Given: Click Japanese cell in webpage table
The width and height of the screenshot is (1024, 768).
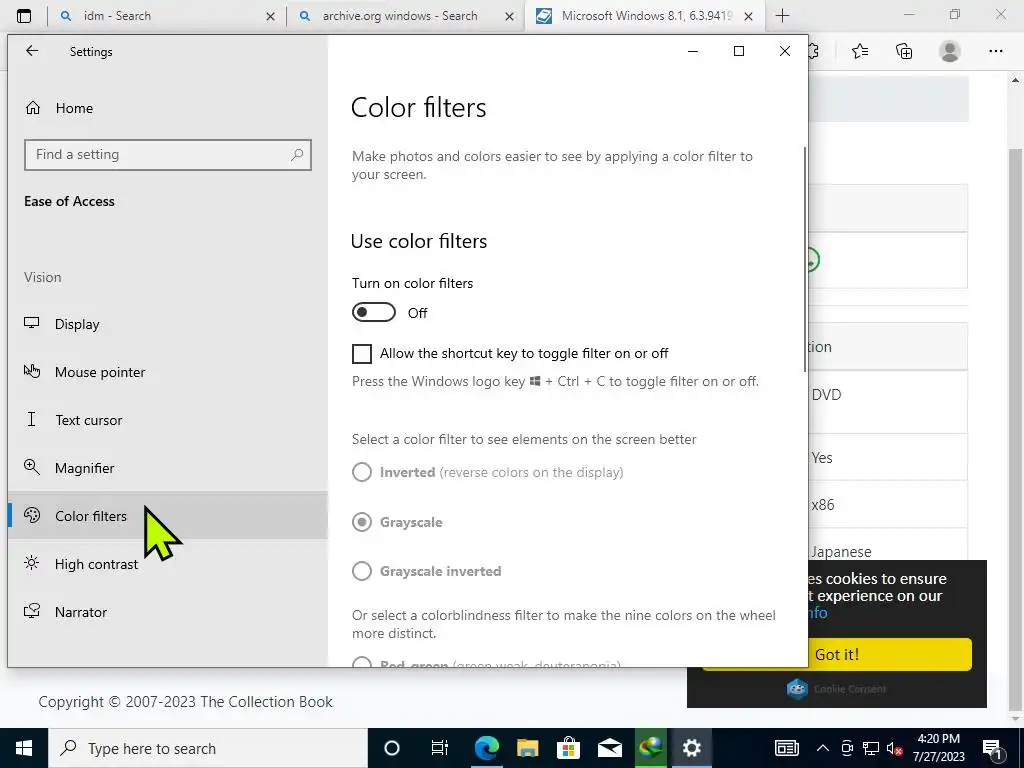Looking at the screenshot, I should point(841,552).
